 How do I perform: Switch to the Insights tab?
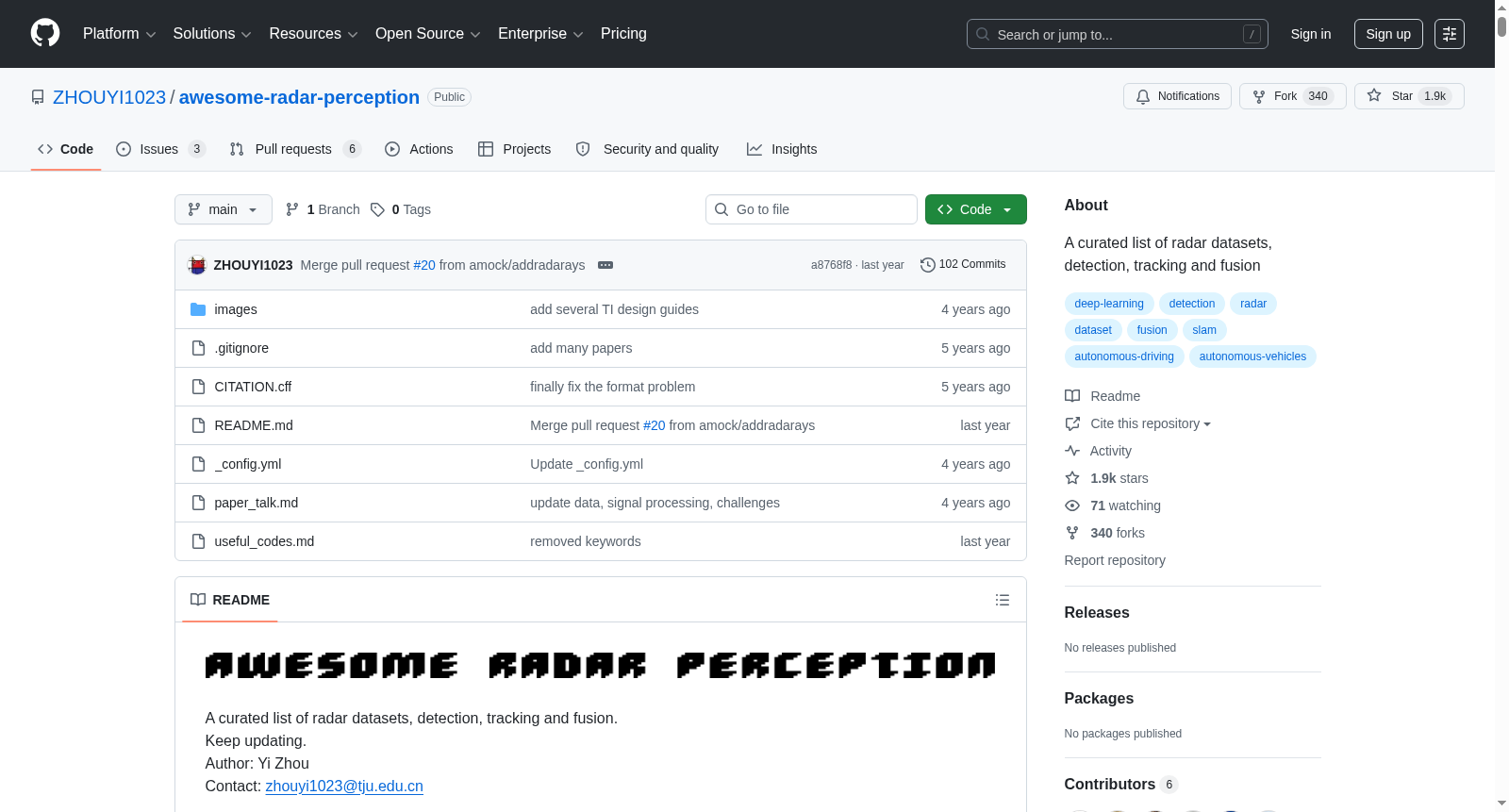pos(782,149)
